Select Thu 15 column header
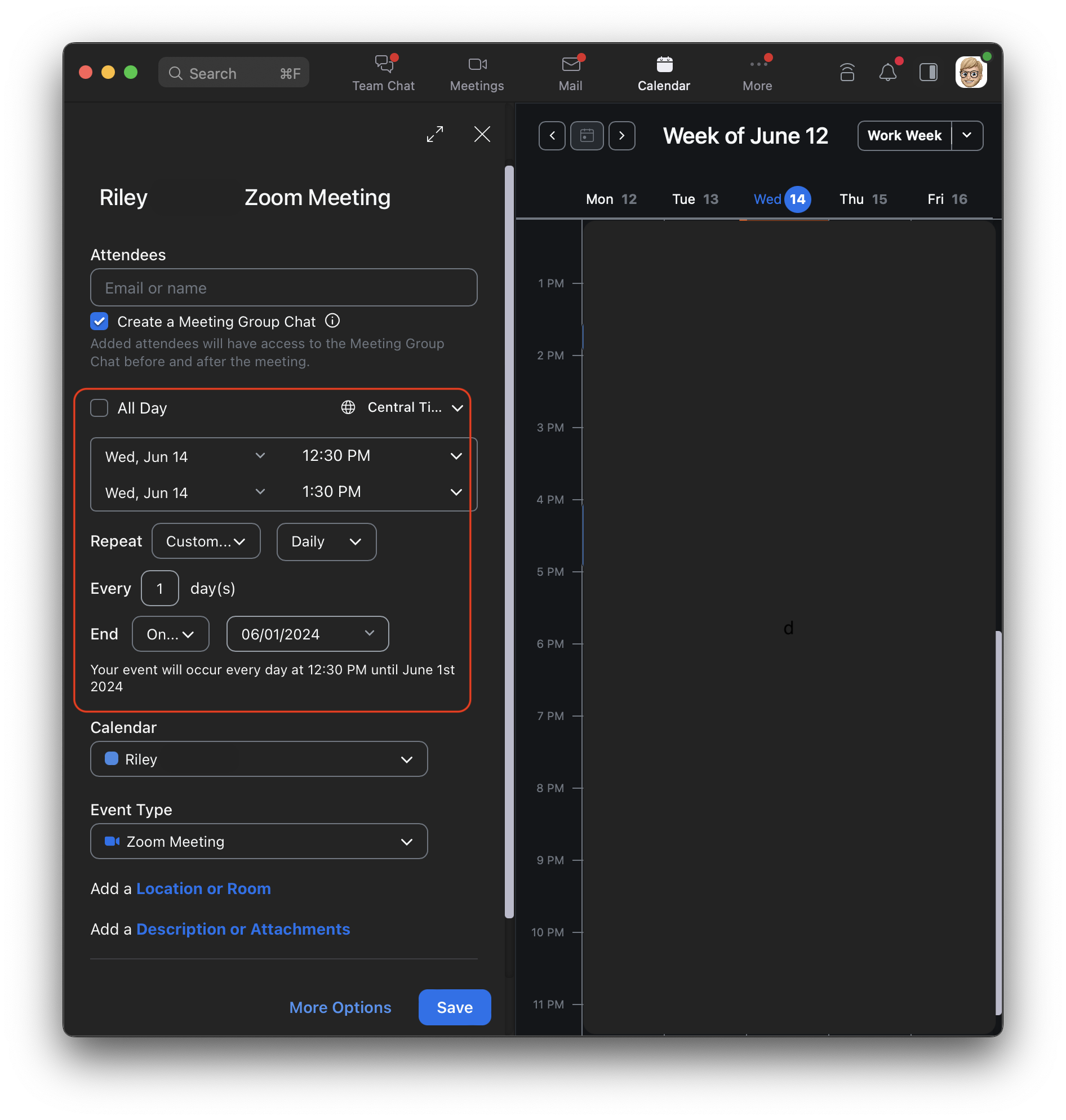 pyautogui.click(x=863, y=199)
